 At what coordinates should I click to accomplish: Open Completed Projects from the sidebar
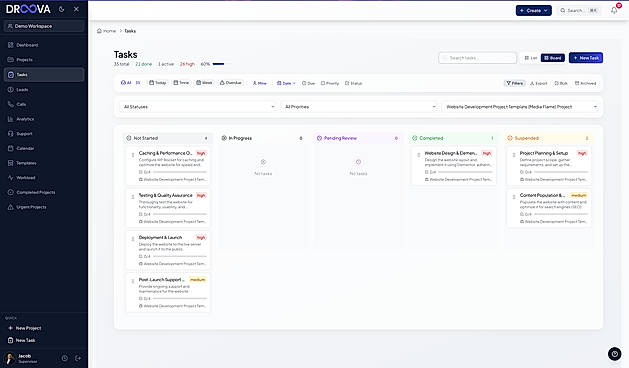tap(44, 192)
